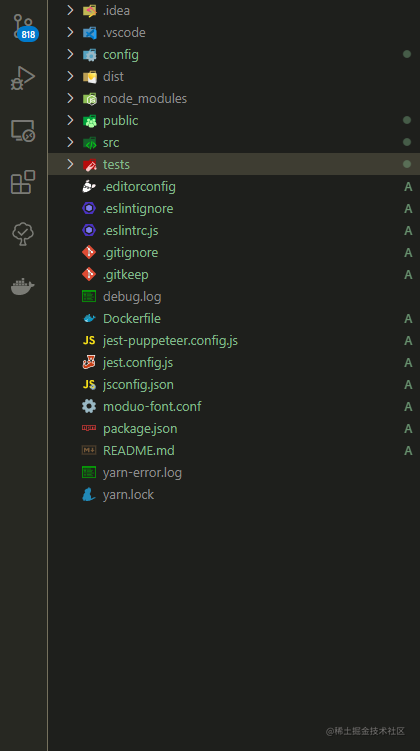Click the modified dot beside config folder

coord(407,54)
